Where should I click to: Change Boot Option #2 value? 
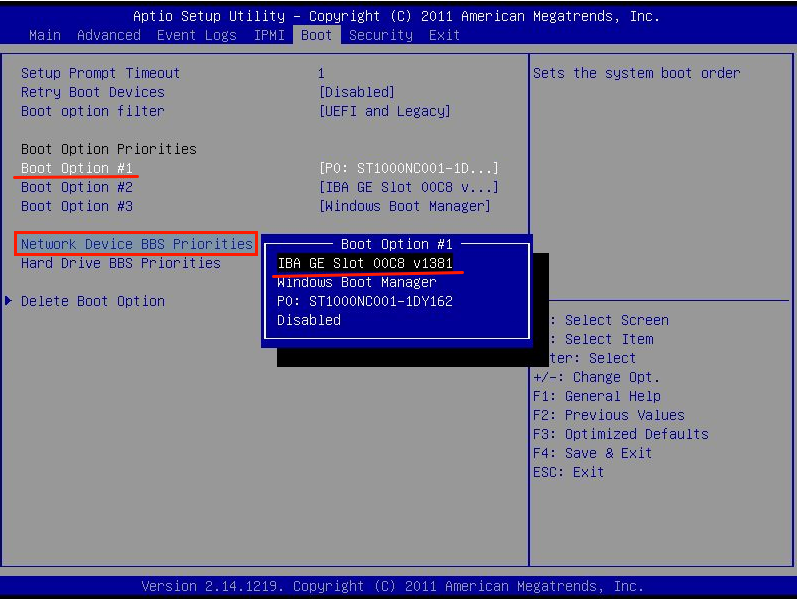click(x=408, y=187)
